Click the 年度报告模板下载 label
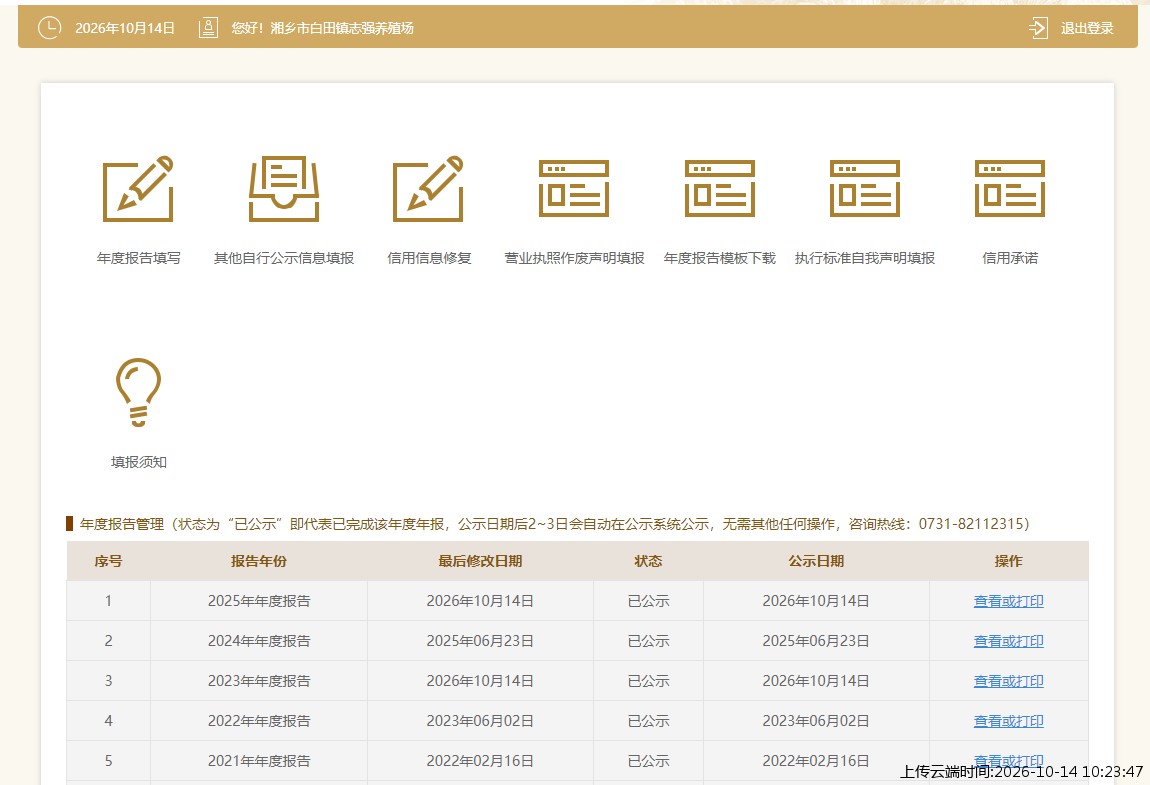This screenshot has height=785, width=1150. 719,258
